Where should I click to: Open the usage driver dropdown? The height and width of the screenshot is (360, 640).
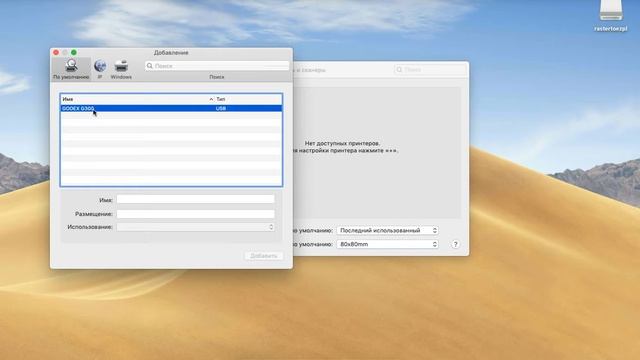point(196,227)
